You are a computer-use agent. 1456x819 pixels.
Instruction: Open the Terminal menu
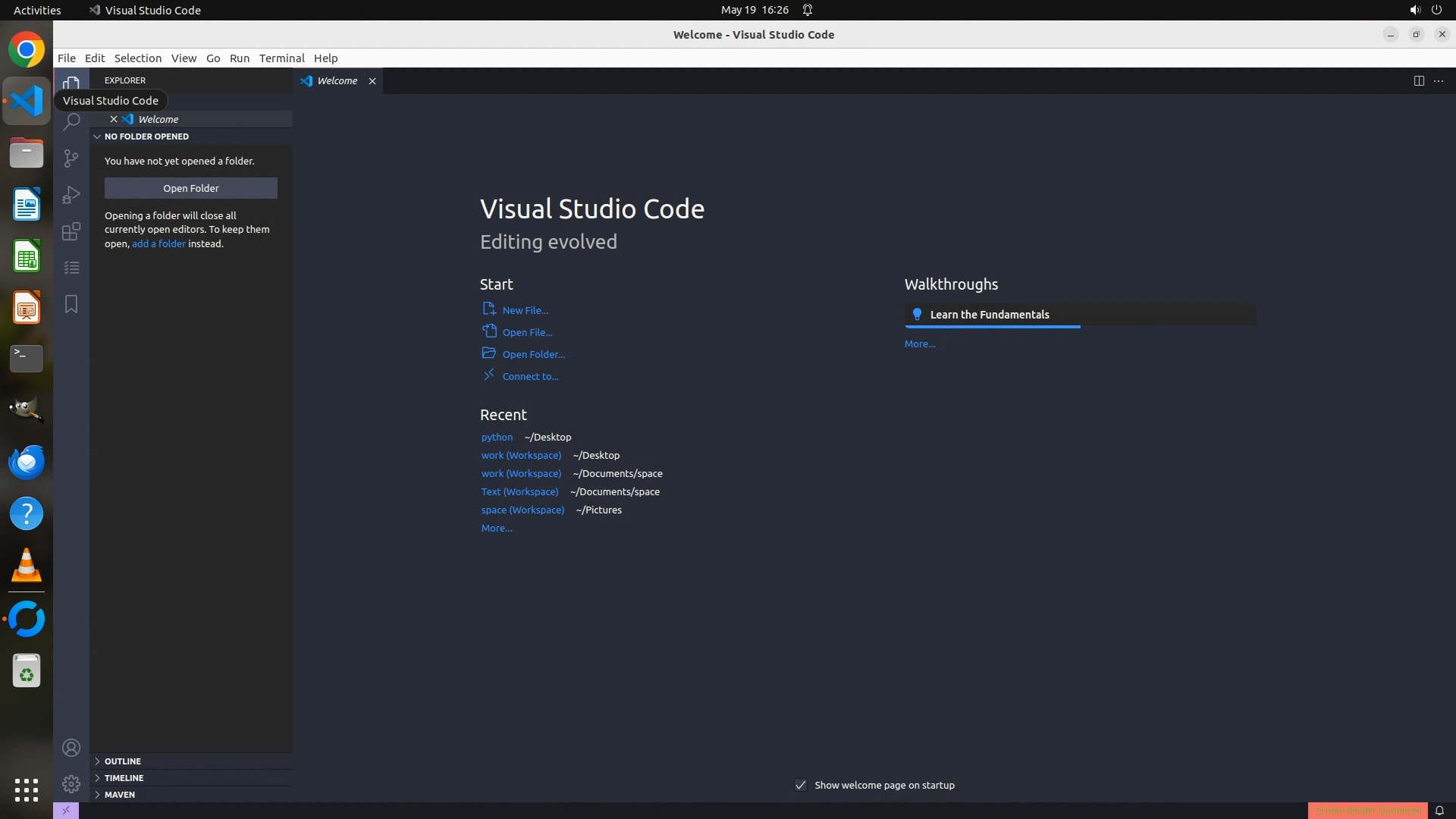click(281, 58)
